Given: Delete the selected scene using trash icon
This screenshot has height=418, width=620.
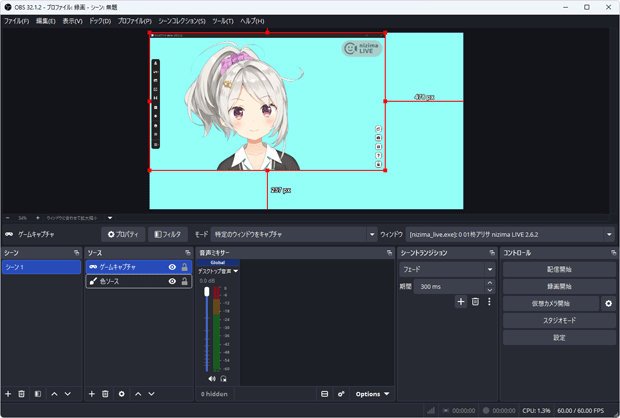Looking at the screenshot, I should click(21, 394).
